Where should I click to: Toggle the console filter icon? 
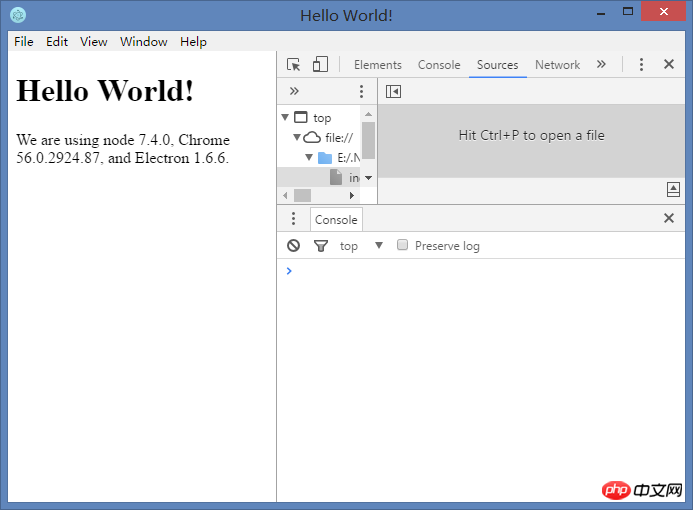pos(321,245)
